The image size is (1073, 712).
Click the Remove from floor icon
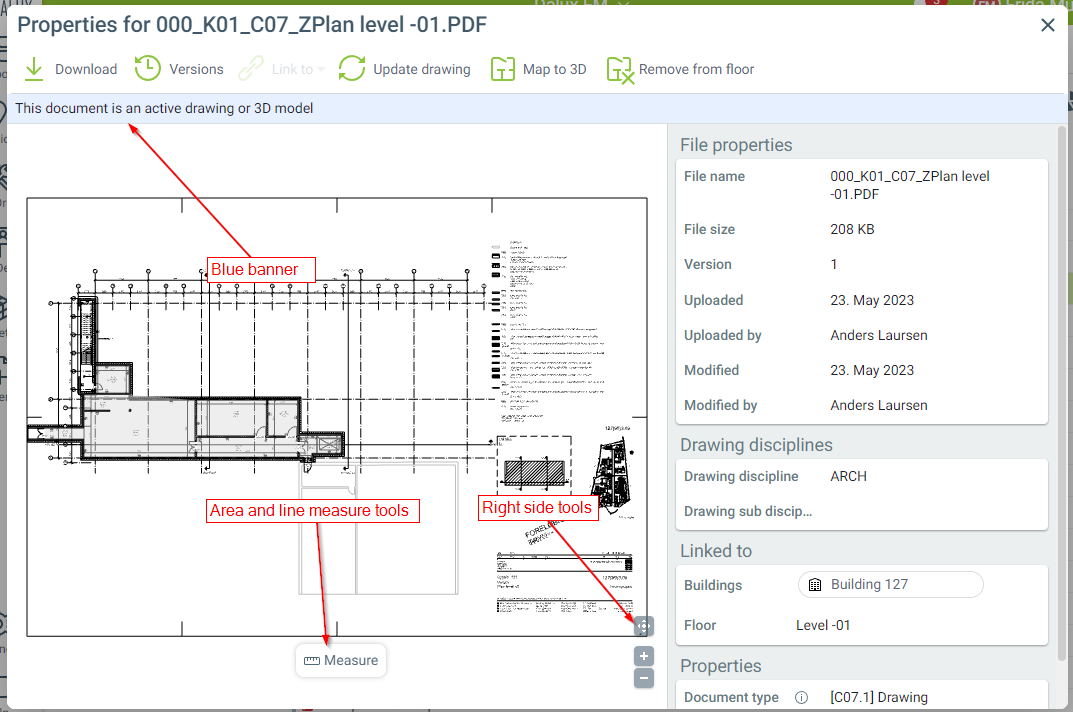tap(620, 69)
